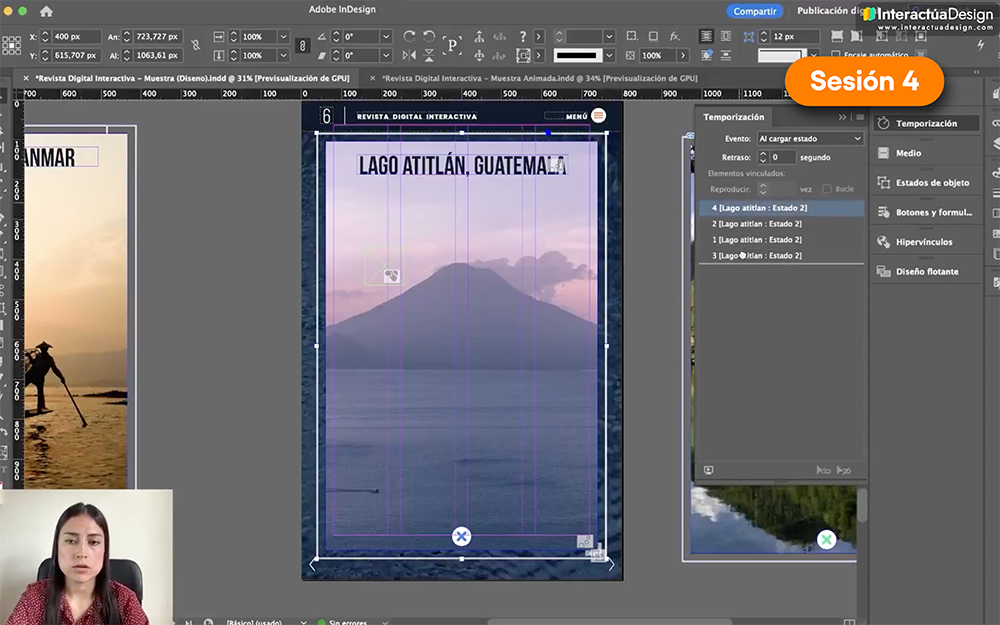Collapse Temporización panel with double arrows
The width and height of the screenshot is (1000, 625).
coord(842,117)
